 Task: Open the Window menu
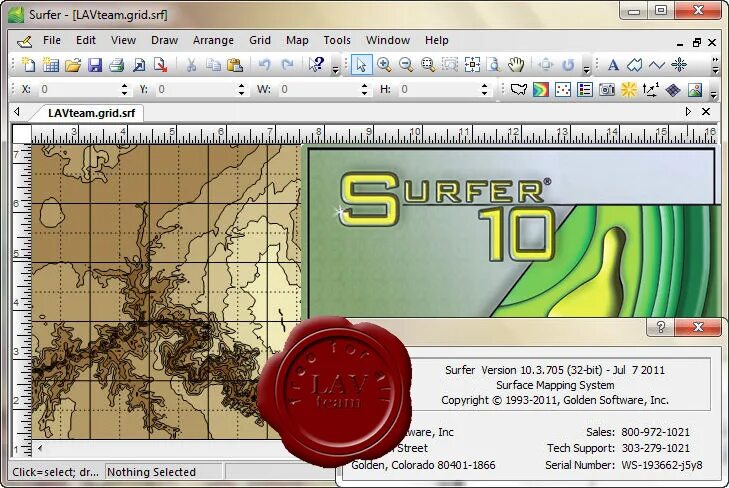[388, 40]
